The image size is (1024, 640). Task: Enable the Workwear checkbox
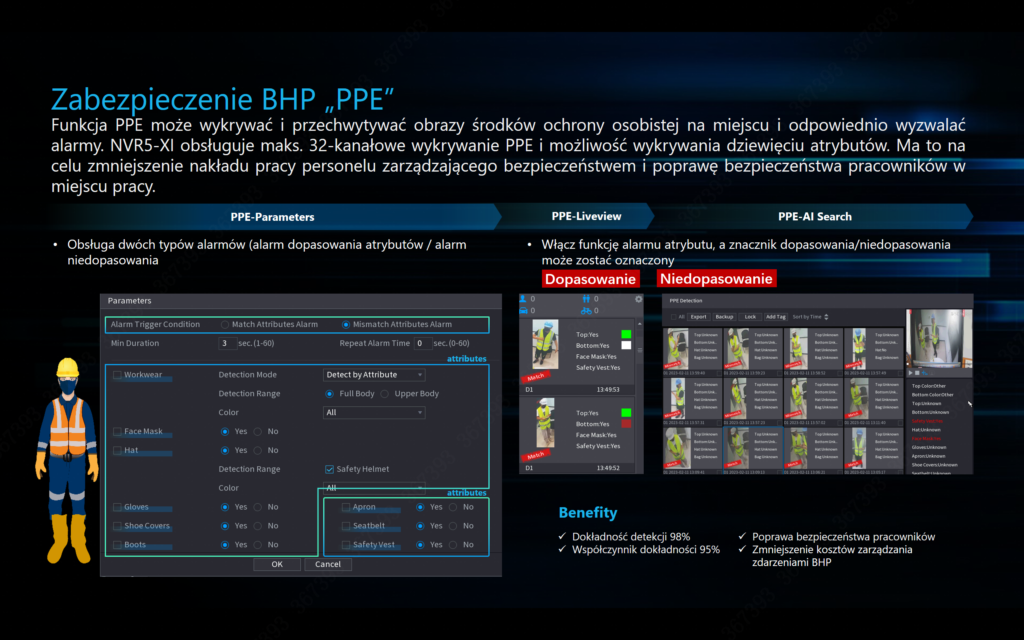(118, 375)
